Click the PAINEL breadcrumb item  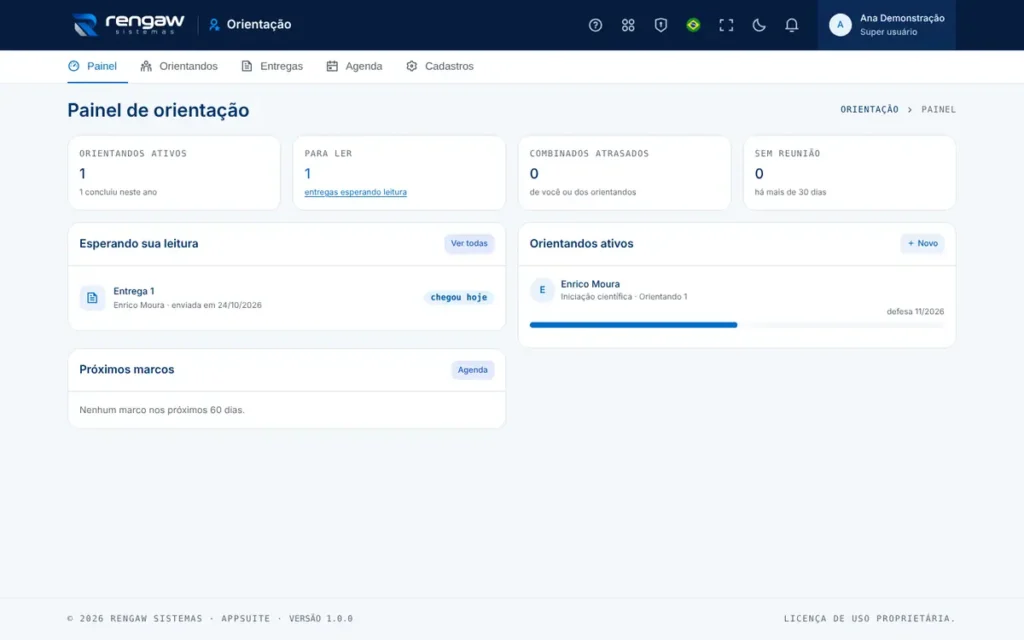938,110
